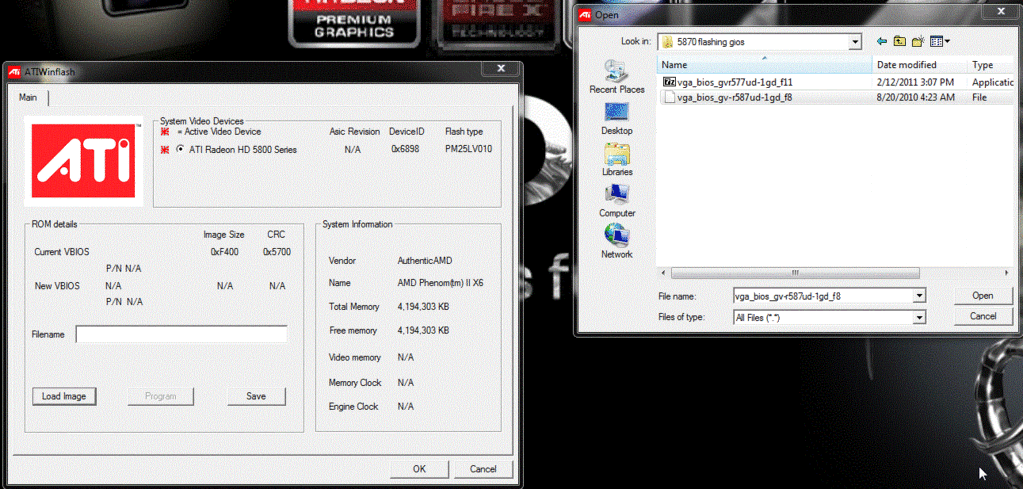1023x489 pixels.
Task: Open Recent Places in the sidebar
Action: 617,76
